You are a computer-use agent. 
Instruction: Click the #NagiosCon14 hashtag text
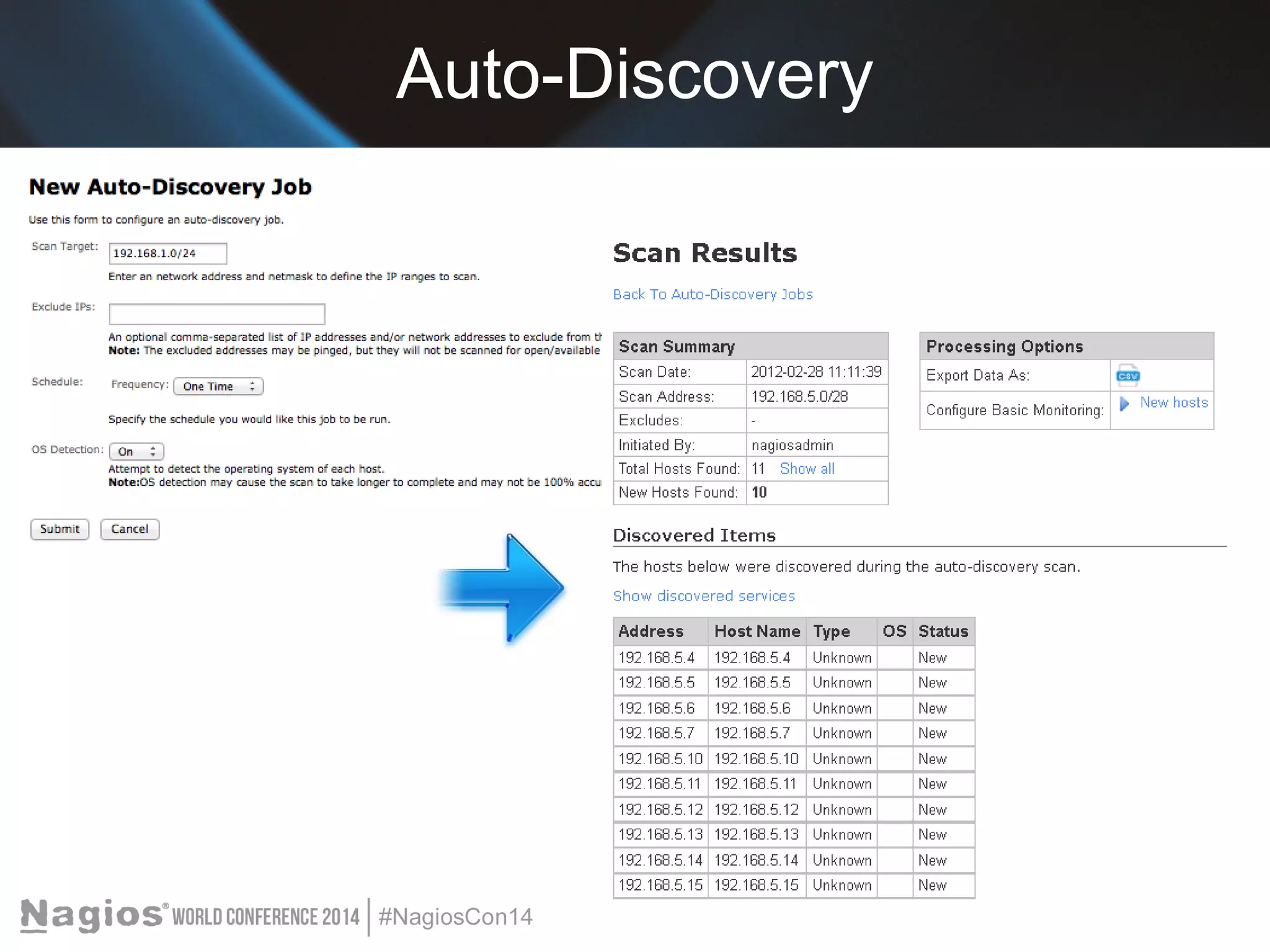coord(456,917)
